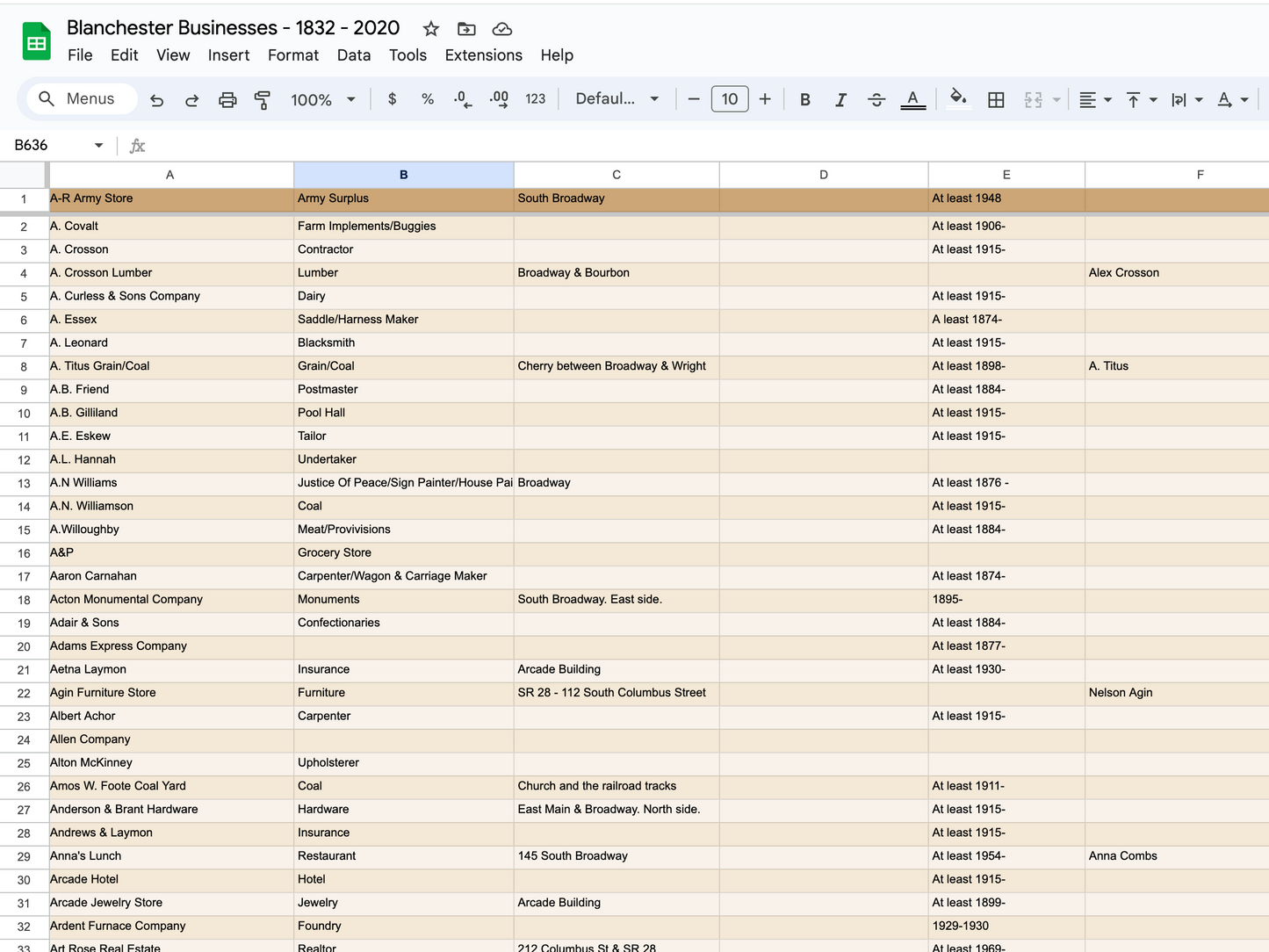The height and width of the screenshot is (952, 1269).
Task: Open the text rotation dropdown
Action: tap(1232, 100)
